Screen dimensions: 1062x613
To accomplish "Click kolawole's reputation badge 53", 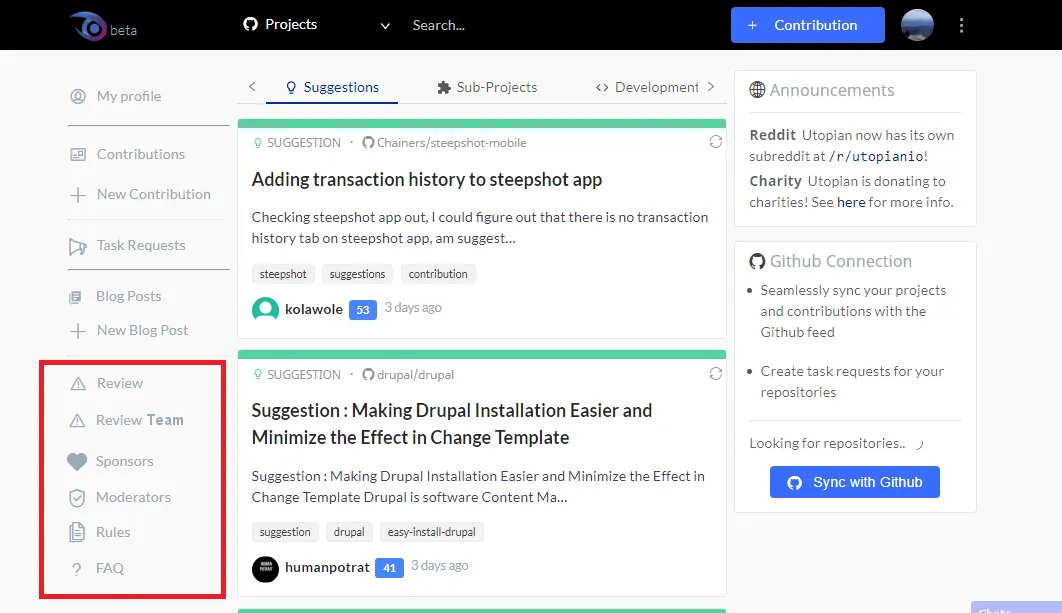I will [x=363, y=310].
